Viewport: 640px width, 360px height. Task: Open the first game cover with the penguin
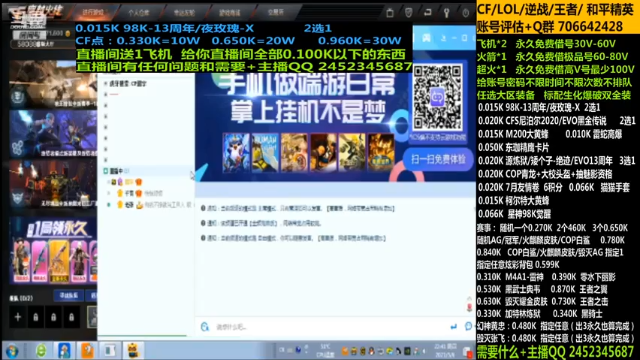click(x=236, y=152)
